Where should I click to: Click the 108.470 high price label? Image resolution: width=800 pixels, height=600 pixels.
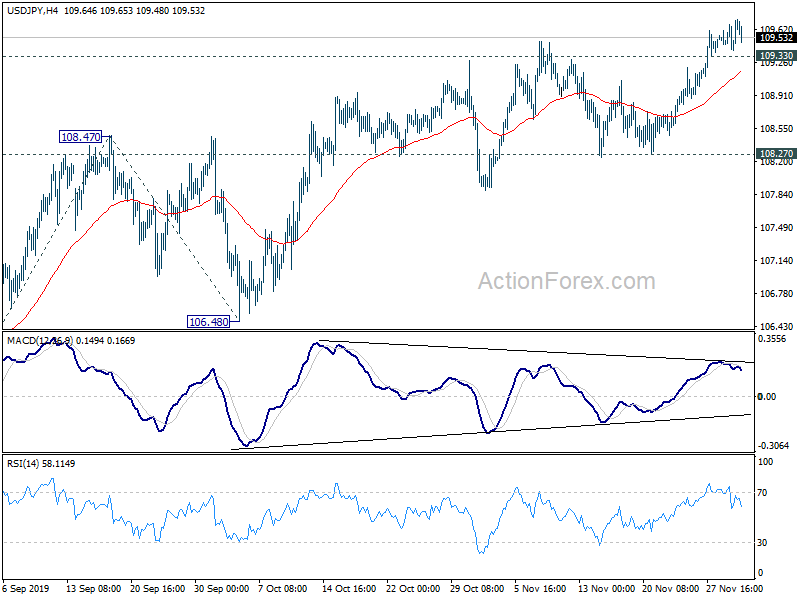81,137
